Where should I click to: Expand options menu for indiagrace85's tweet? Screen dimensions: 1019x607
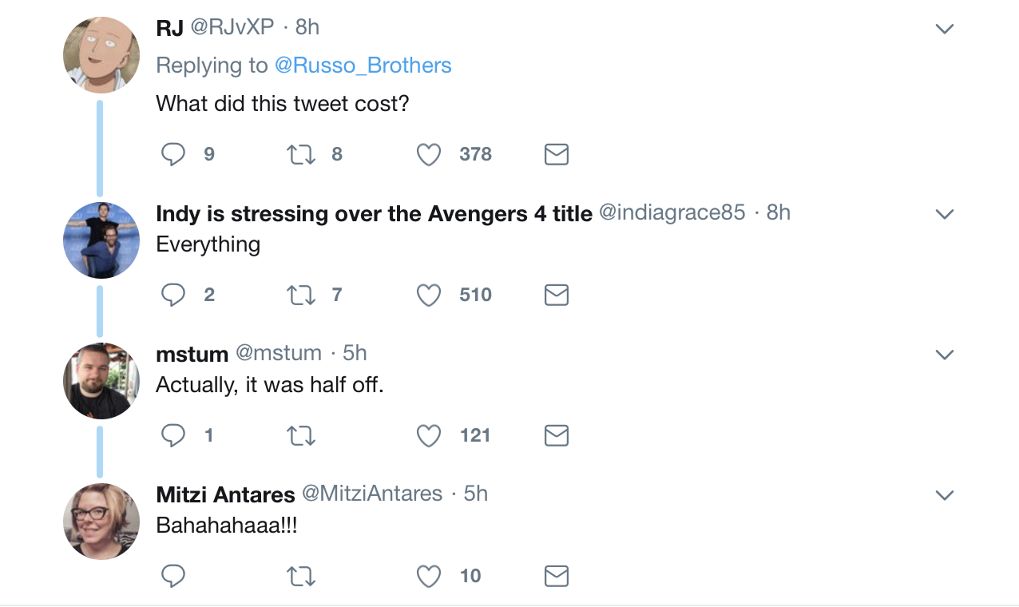[x=944, y=214]
